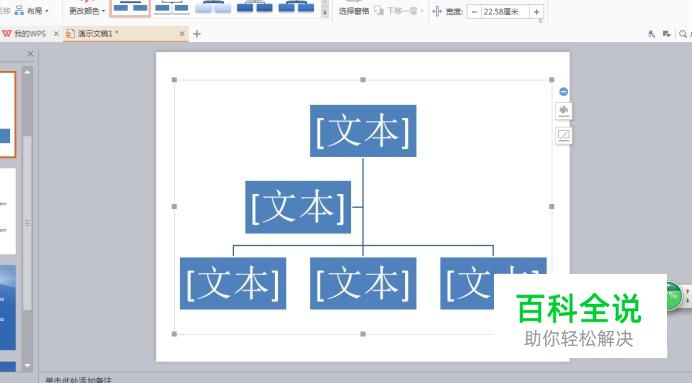Decrease width with the minus button
The width and height of the screenshot is (692, 383).
pyautogui.click(x=474, y=12)
